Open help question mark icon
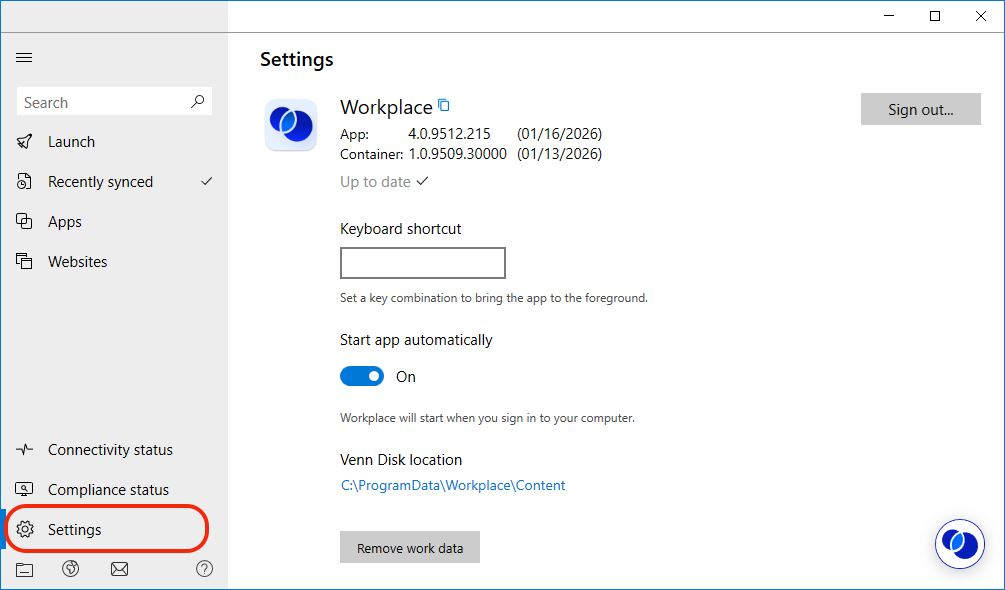This screenshot has height=590, width=1005. click(204, 569)
